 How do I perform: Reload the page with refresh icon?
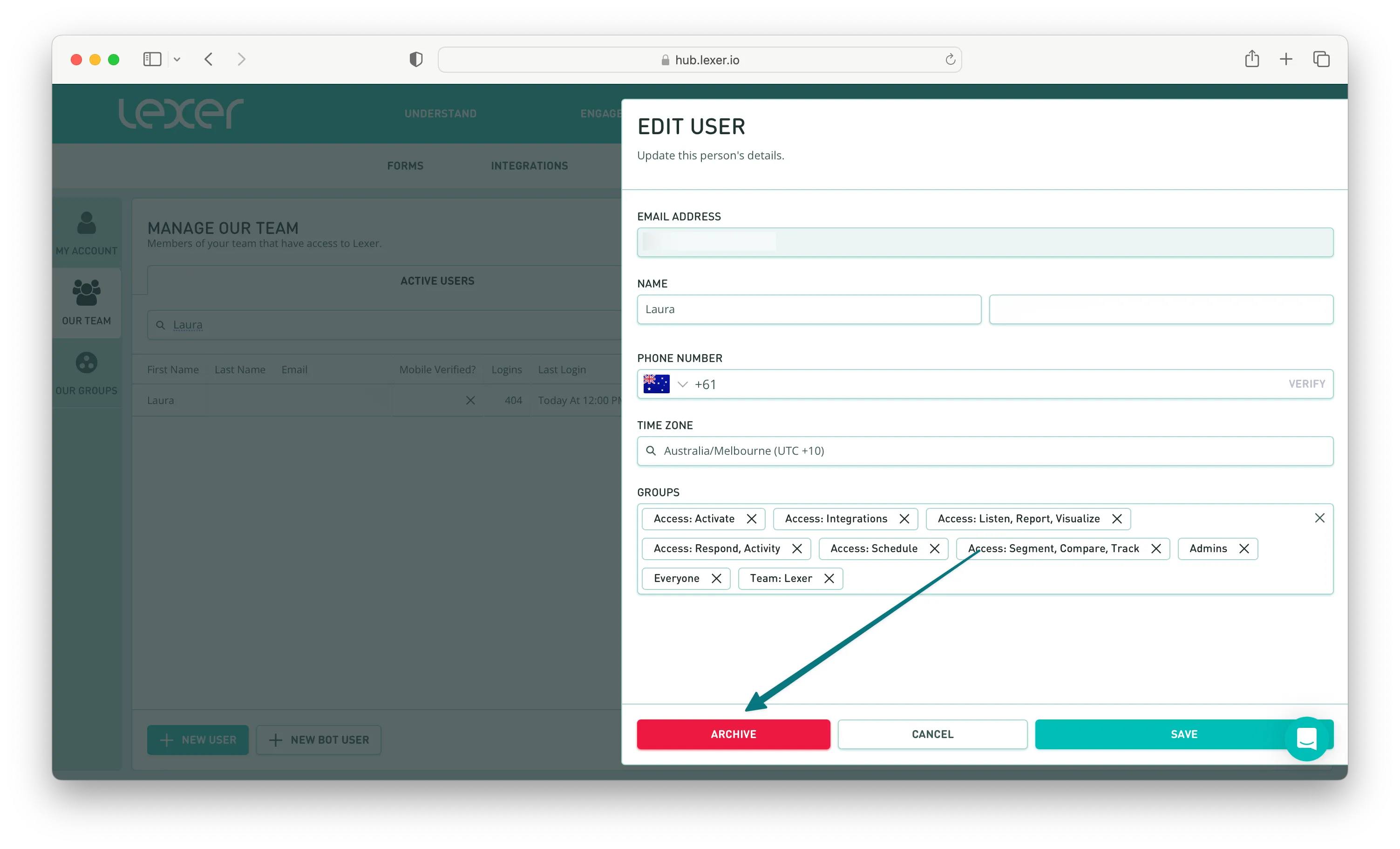click(950, 60)
